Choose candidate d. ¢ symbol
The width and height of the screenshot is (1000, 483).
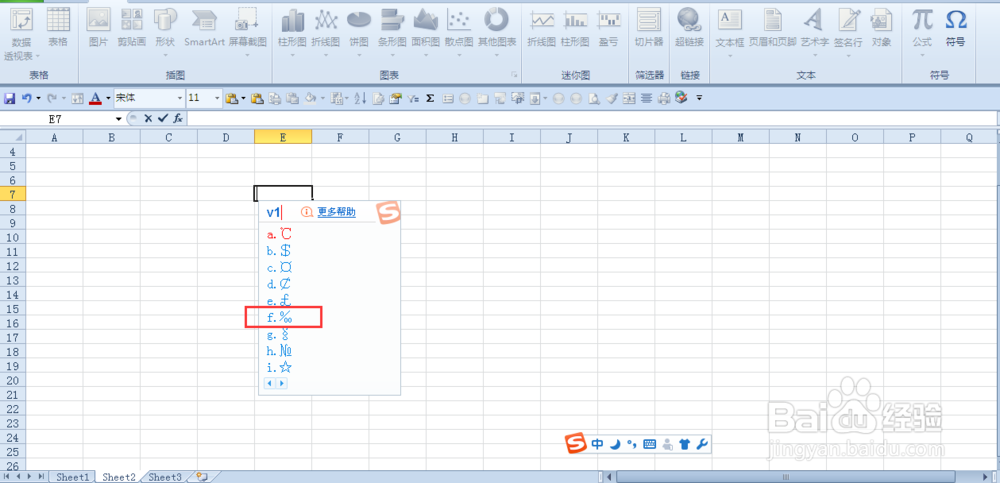tap(279, 284)
